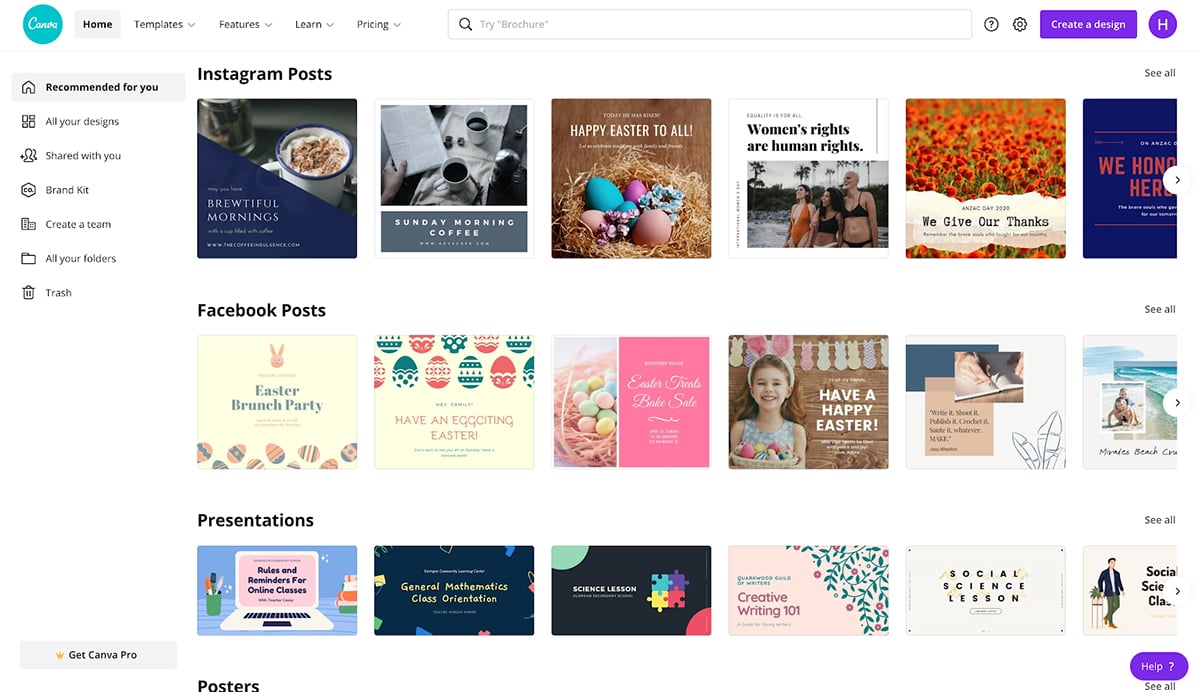Click See all for Instagram Posts
Screen dimensions: 1200x692
click(1159, 73)
